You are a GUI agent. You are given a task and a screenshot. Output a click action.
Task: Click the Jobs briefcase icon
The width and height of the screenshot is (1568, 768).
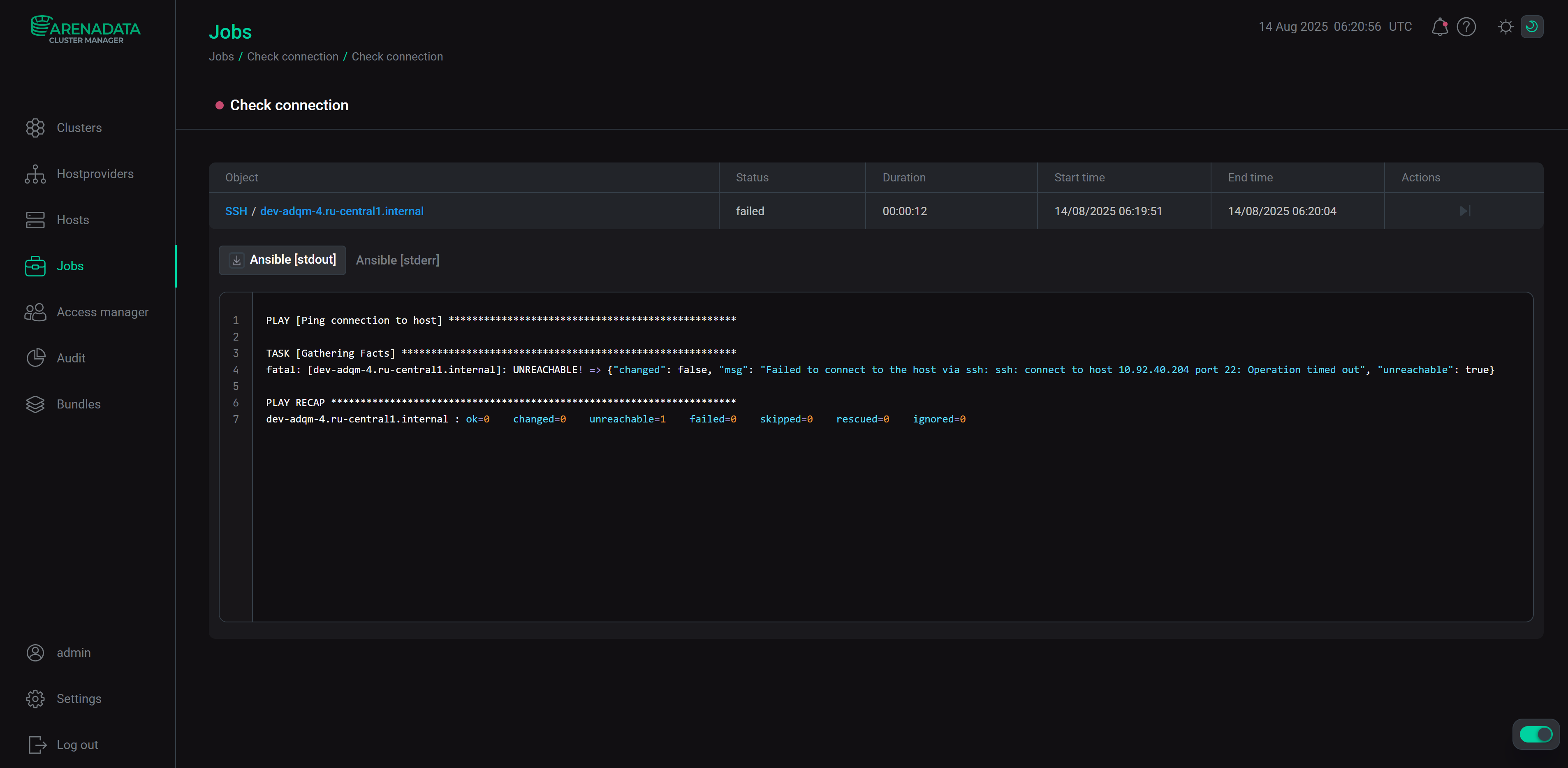pos(35,266)
